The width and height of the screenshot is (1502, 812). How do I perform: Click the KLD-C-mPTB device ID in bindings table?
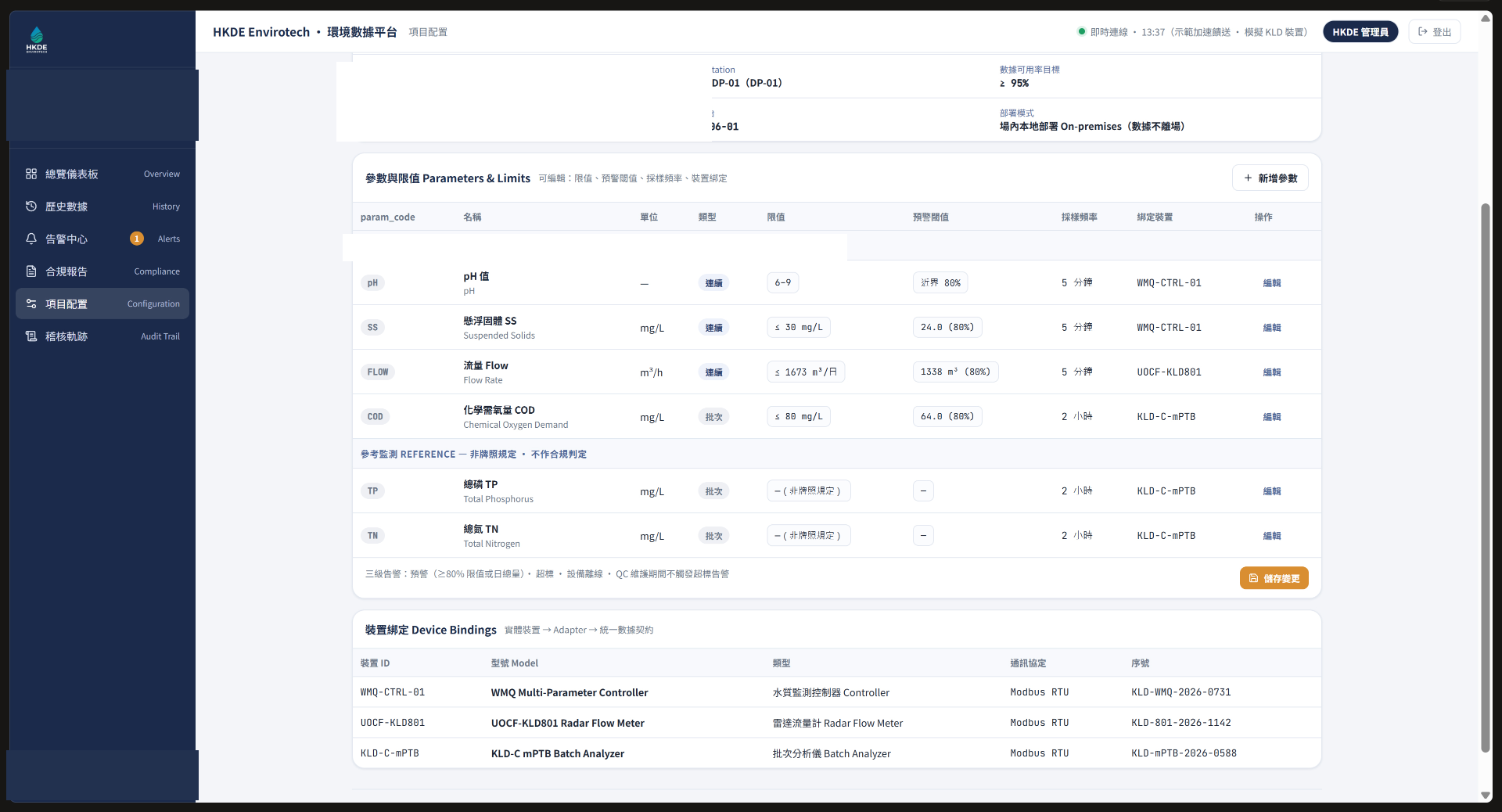tap(390, 753)
